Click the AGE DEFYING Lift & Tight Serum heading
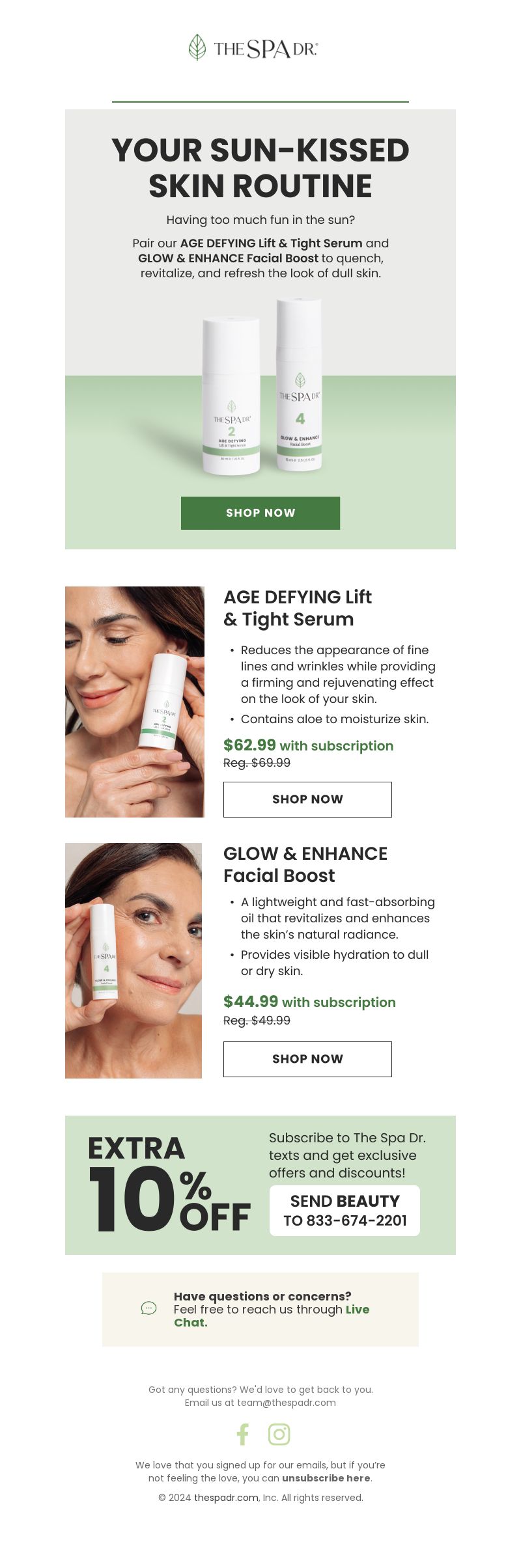The image size is (521, 1568). (298, 608)
